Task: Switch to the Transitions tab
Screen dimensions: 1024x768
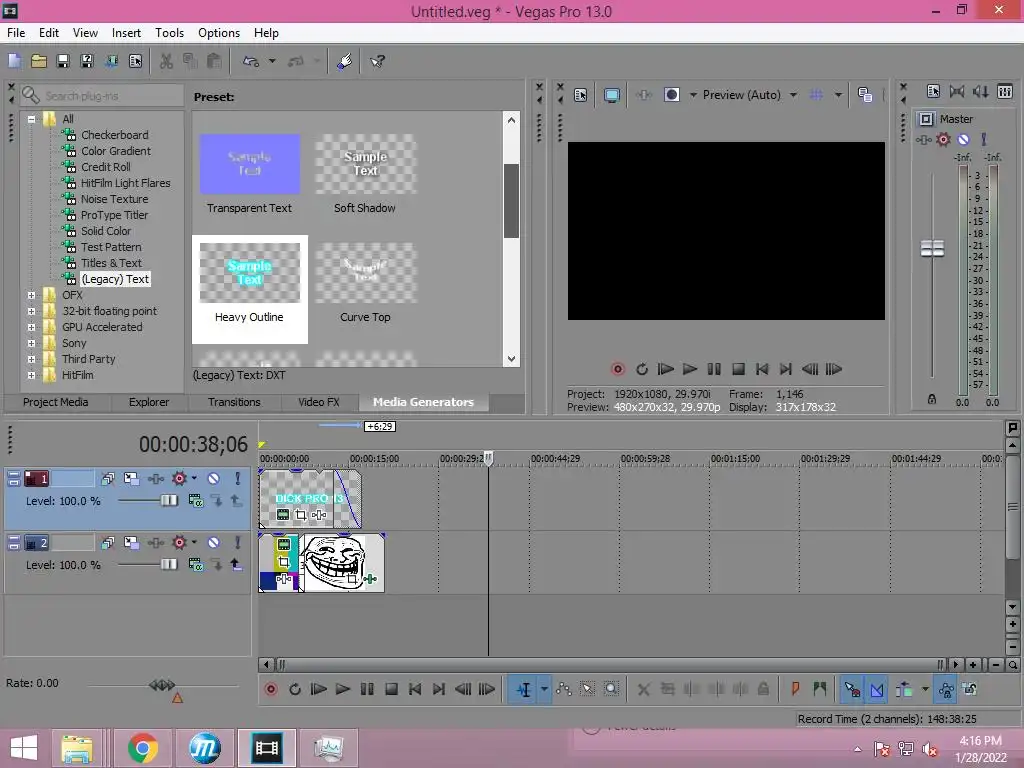Action: click(234, 402)
